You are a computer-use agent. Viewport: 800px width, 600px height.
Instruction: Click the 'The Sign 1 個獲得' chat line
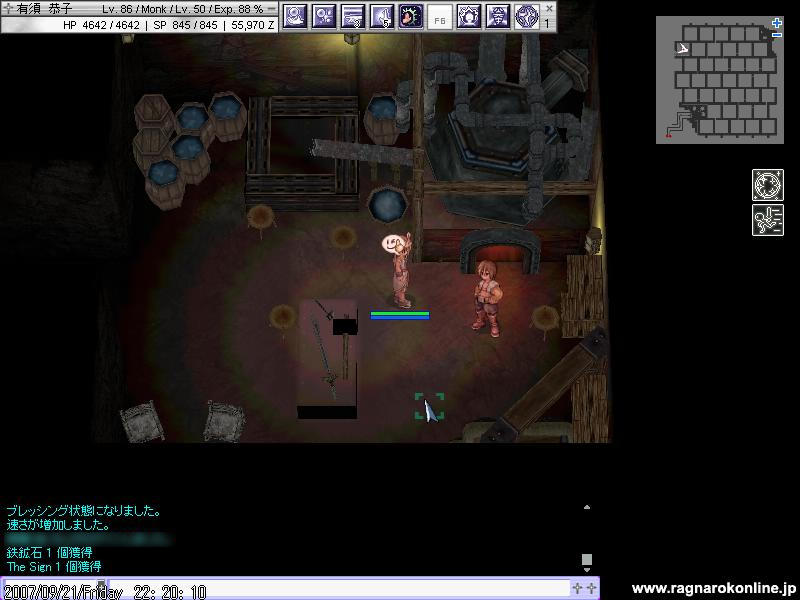[54, 566]
